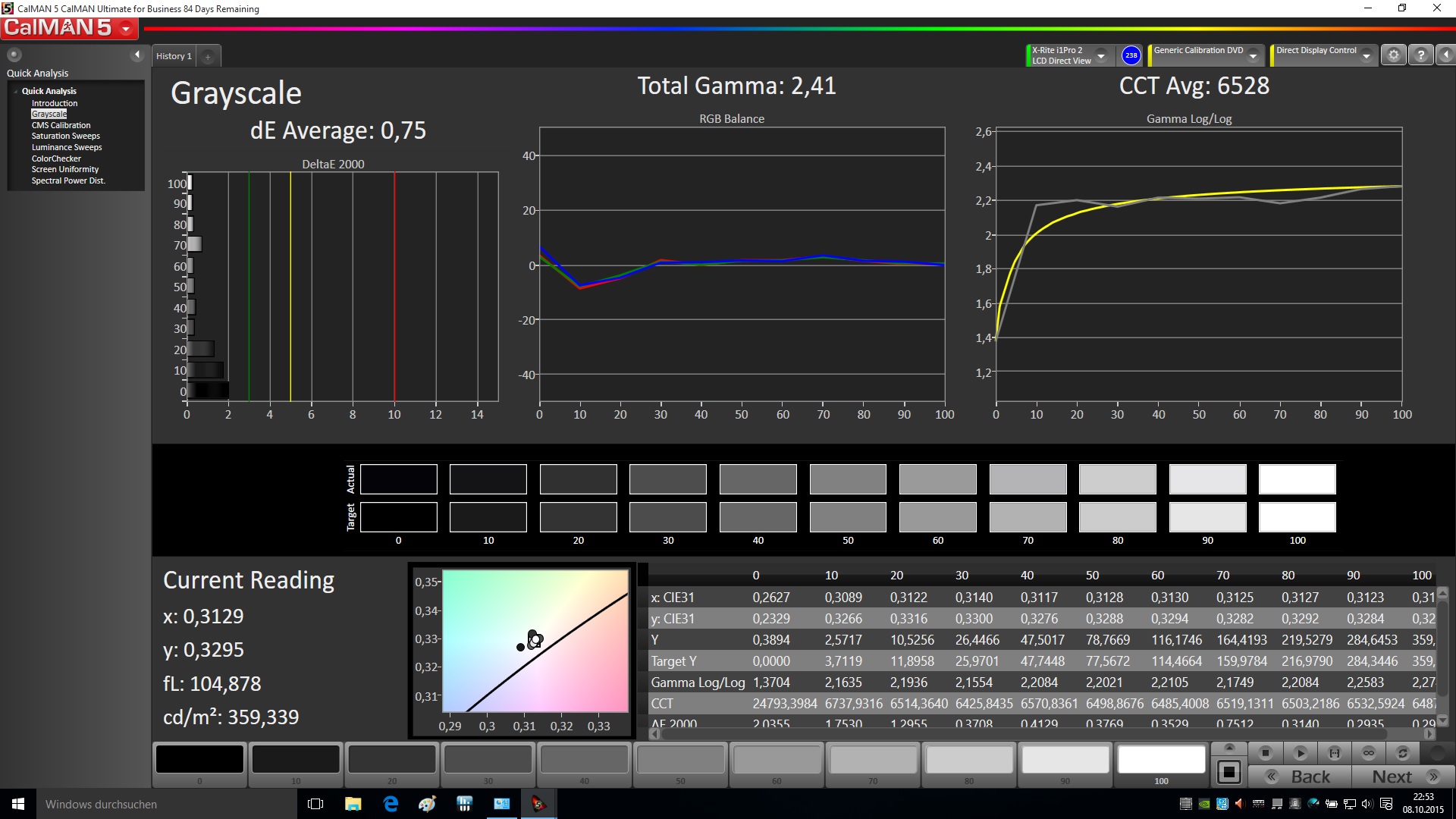Click the blue 238 meter timer icon

(x=1131, y=55)
